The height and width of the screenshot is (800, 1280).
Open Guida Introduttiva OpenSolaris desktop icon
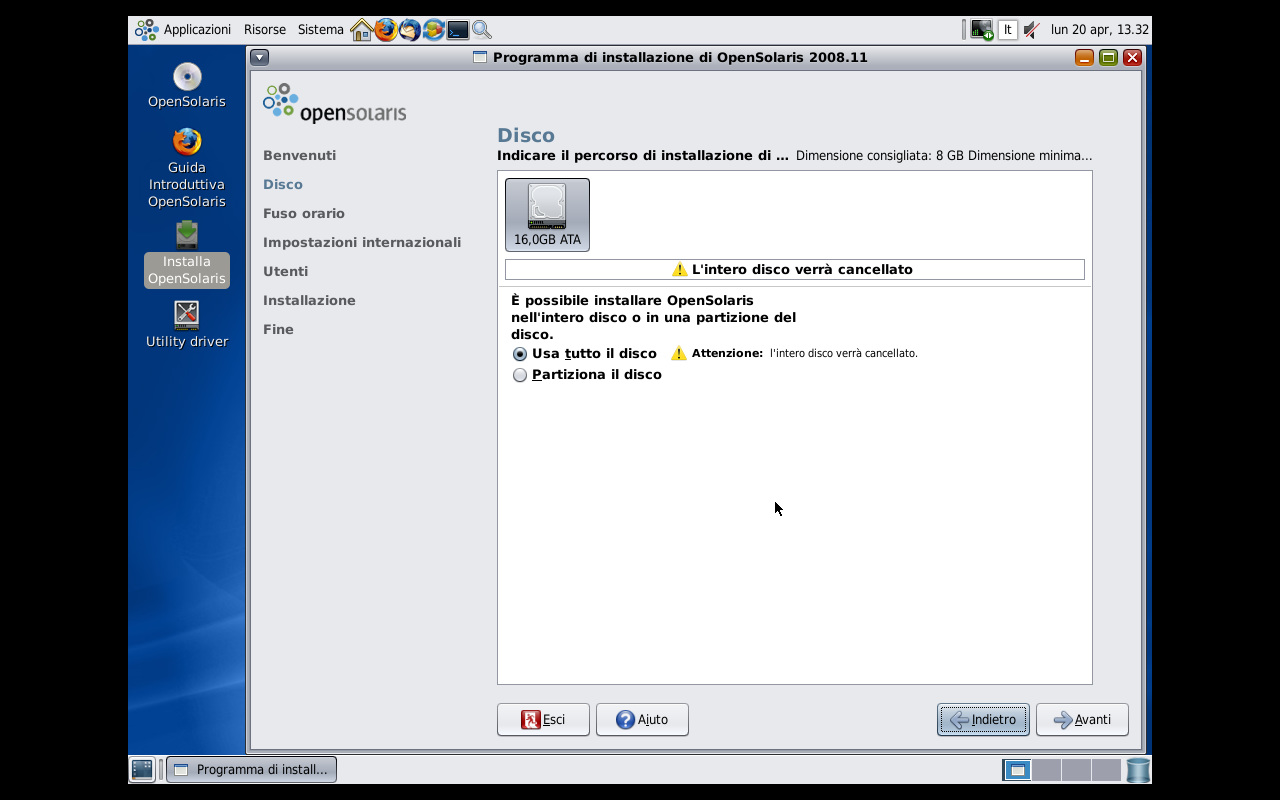187,168
